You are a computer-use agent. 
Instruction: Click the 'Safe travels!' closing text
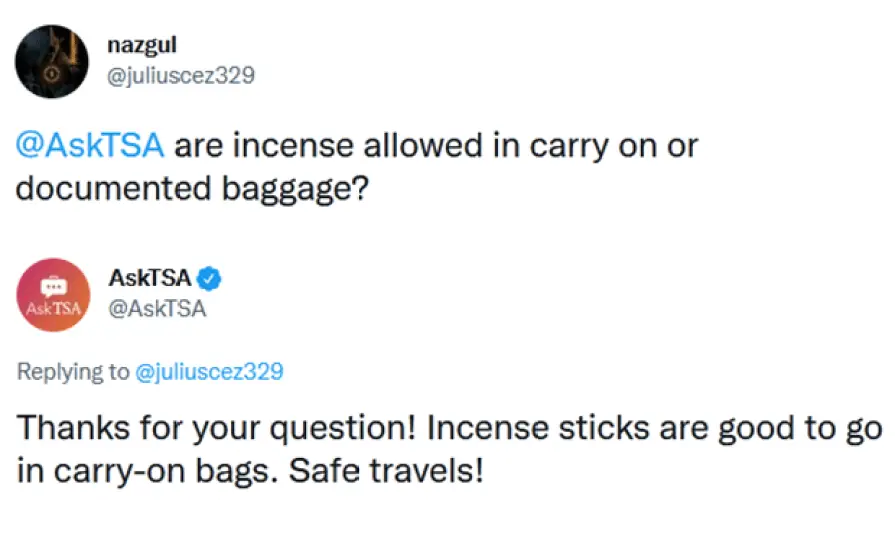386,471
